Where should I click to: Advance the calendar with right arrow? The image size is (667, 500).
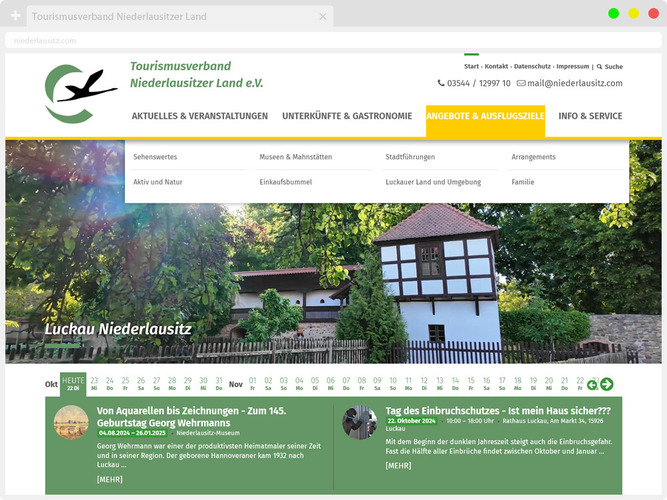[606, 384]
